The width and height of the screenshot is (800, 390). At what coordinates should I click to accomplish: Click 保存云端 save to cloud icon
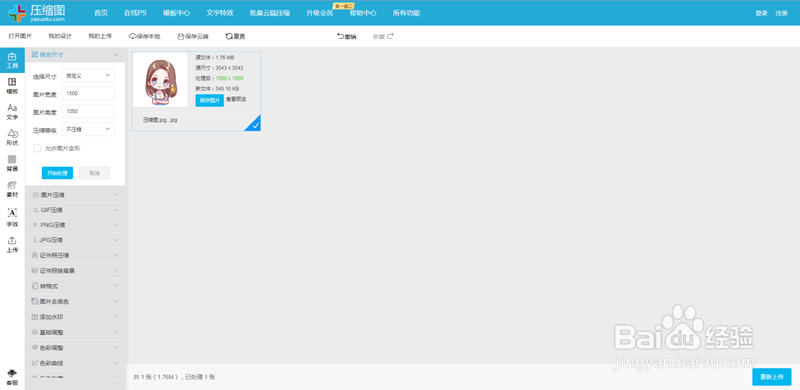[x=193, y=36]
